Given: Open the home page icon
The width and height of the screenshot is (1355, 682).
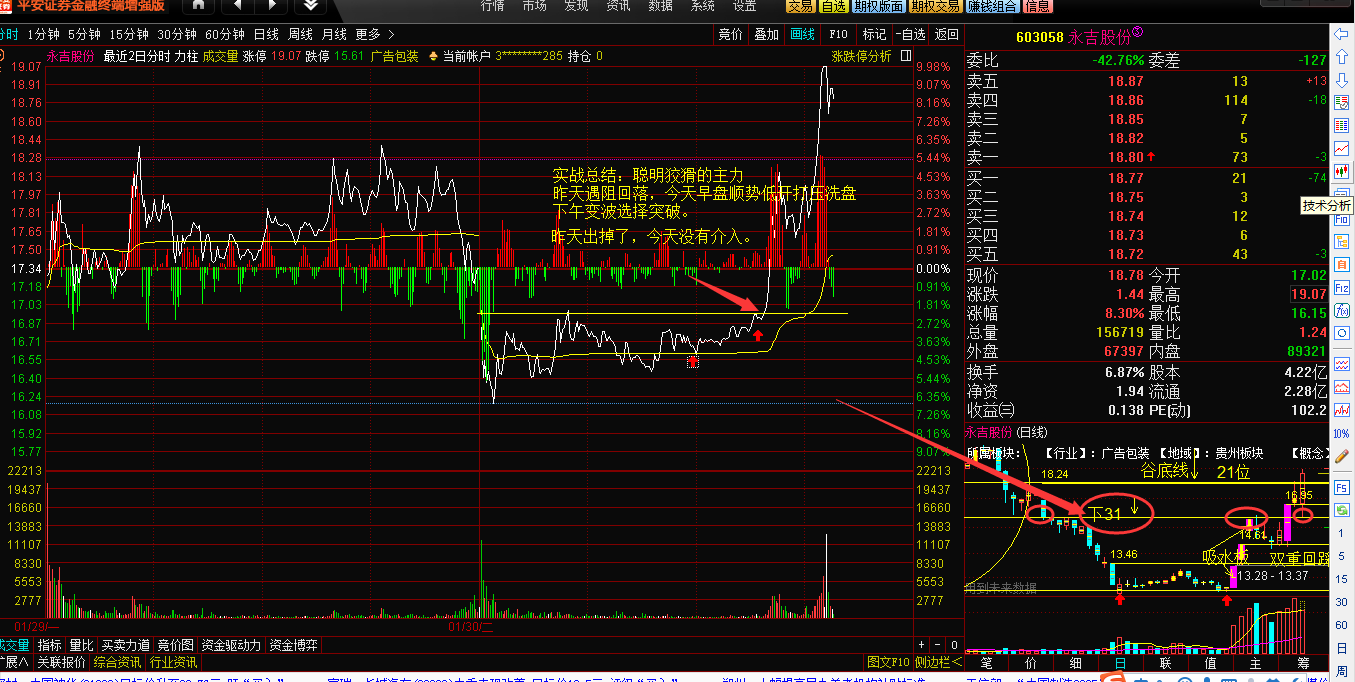Looking at the screenshot, I should [x=199, y=6].
